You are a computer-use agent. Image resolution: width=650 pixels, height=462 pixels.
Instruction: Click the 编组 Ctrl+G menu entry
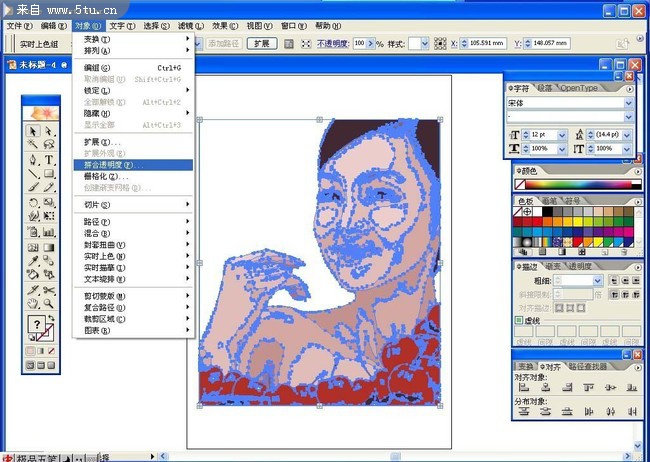pos(133,68)
